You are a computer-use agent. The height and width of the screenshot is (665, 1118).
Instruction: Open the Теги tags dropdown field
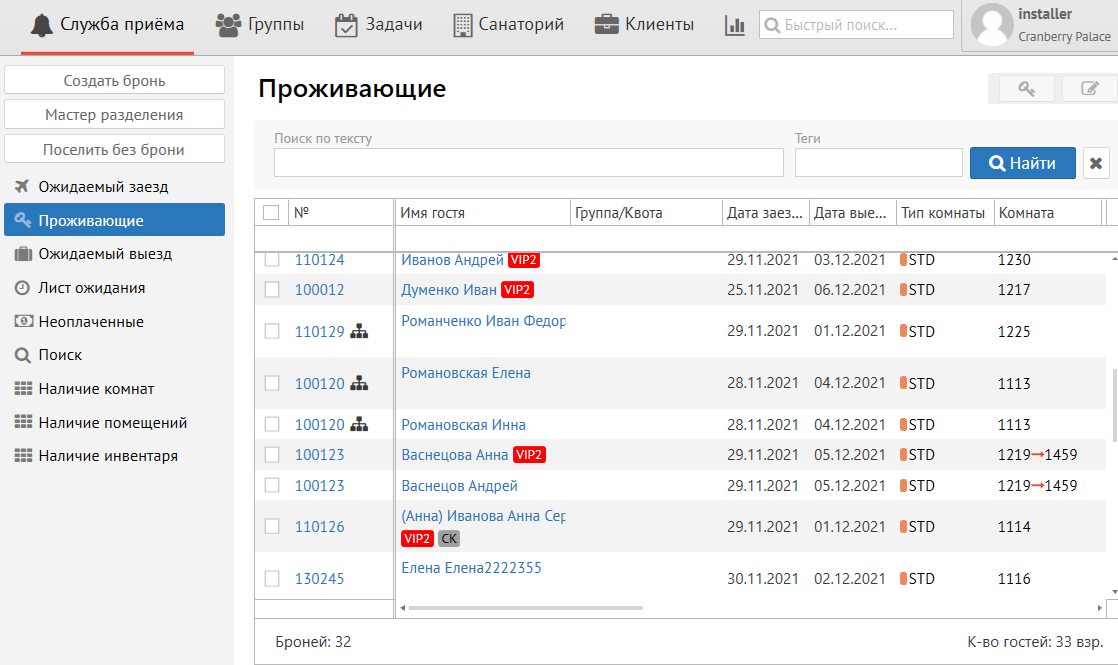coord(878,163)
